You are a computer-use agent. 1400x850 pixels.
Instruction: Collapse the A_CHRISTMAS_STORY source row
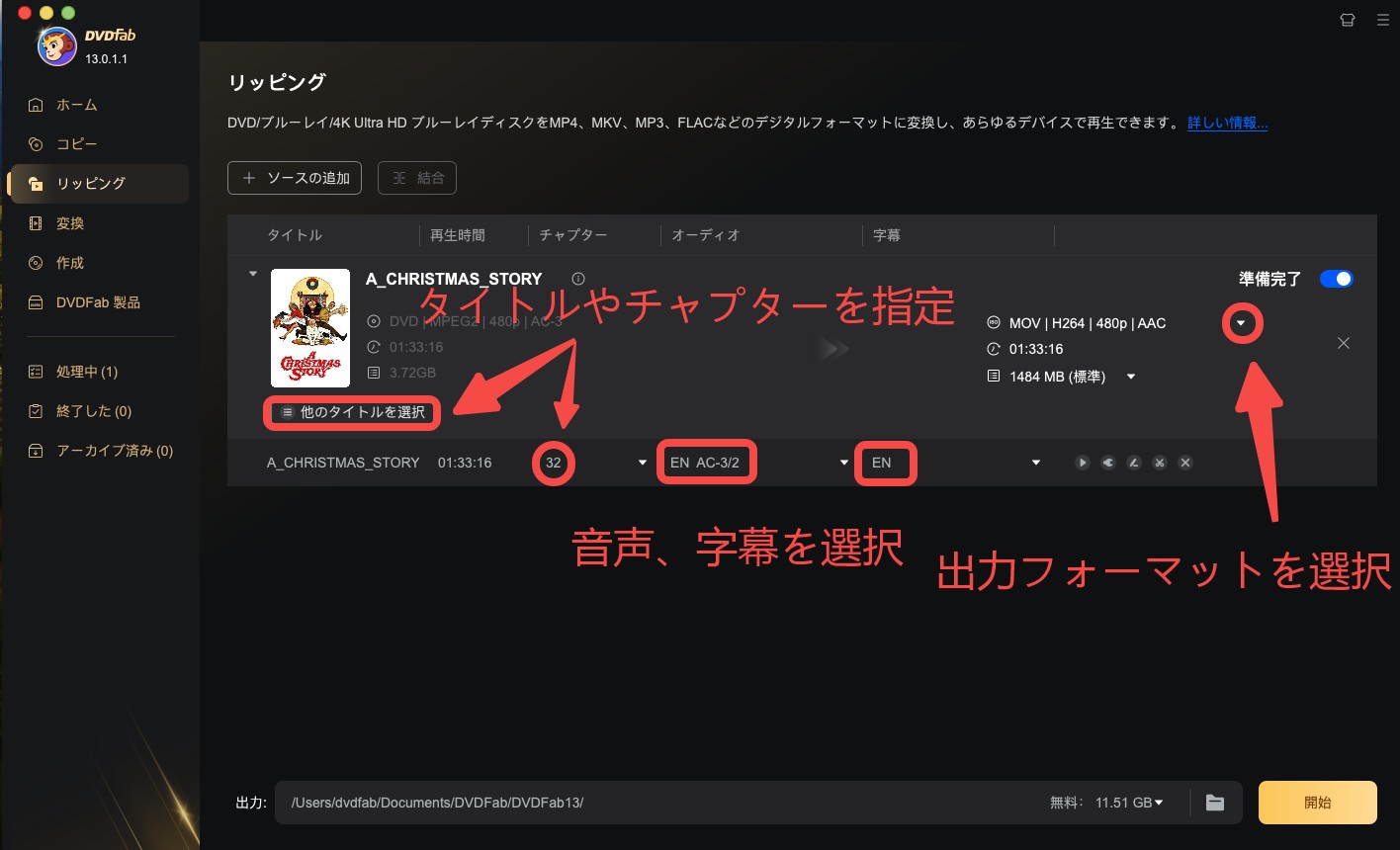pyautogui.click(x=252, y=274)
